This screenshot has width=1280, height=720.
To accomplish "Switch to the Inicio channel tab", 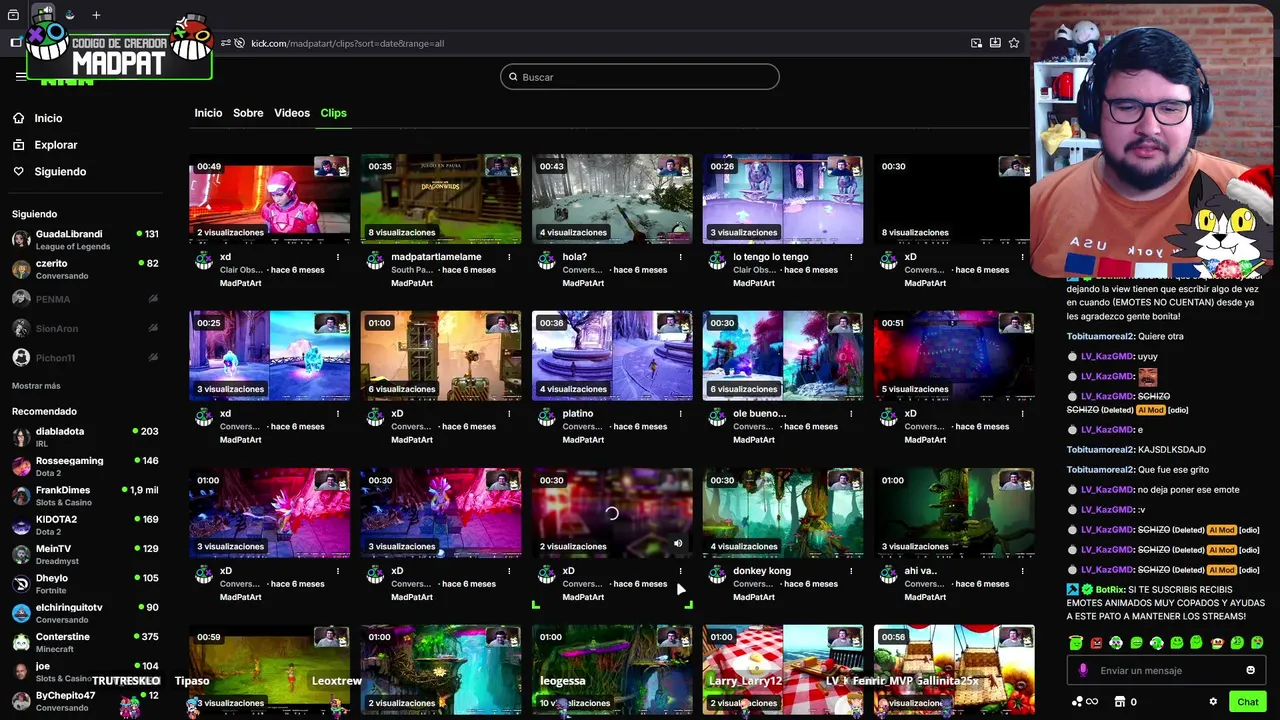I will (208, 113).
